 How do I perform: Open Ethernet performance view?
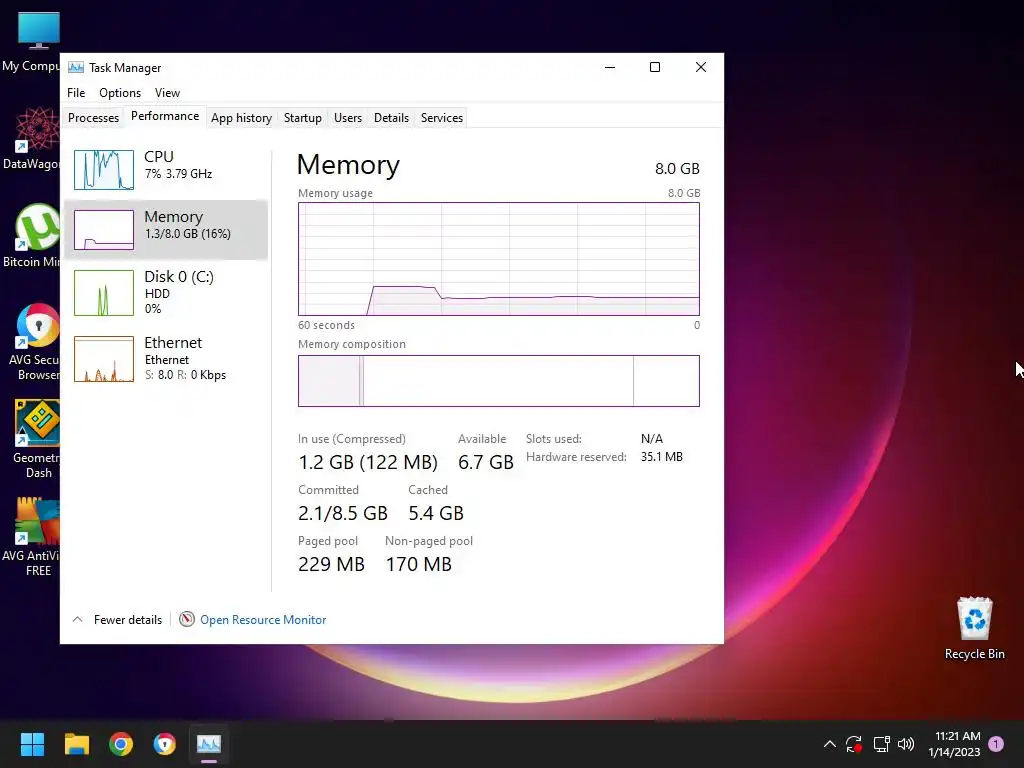[166, 359]
